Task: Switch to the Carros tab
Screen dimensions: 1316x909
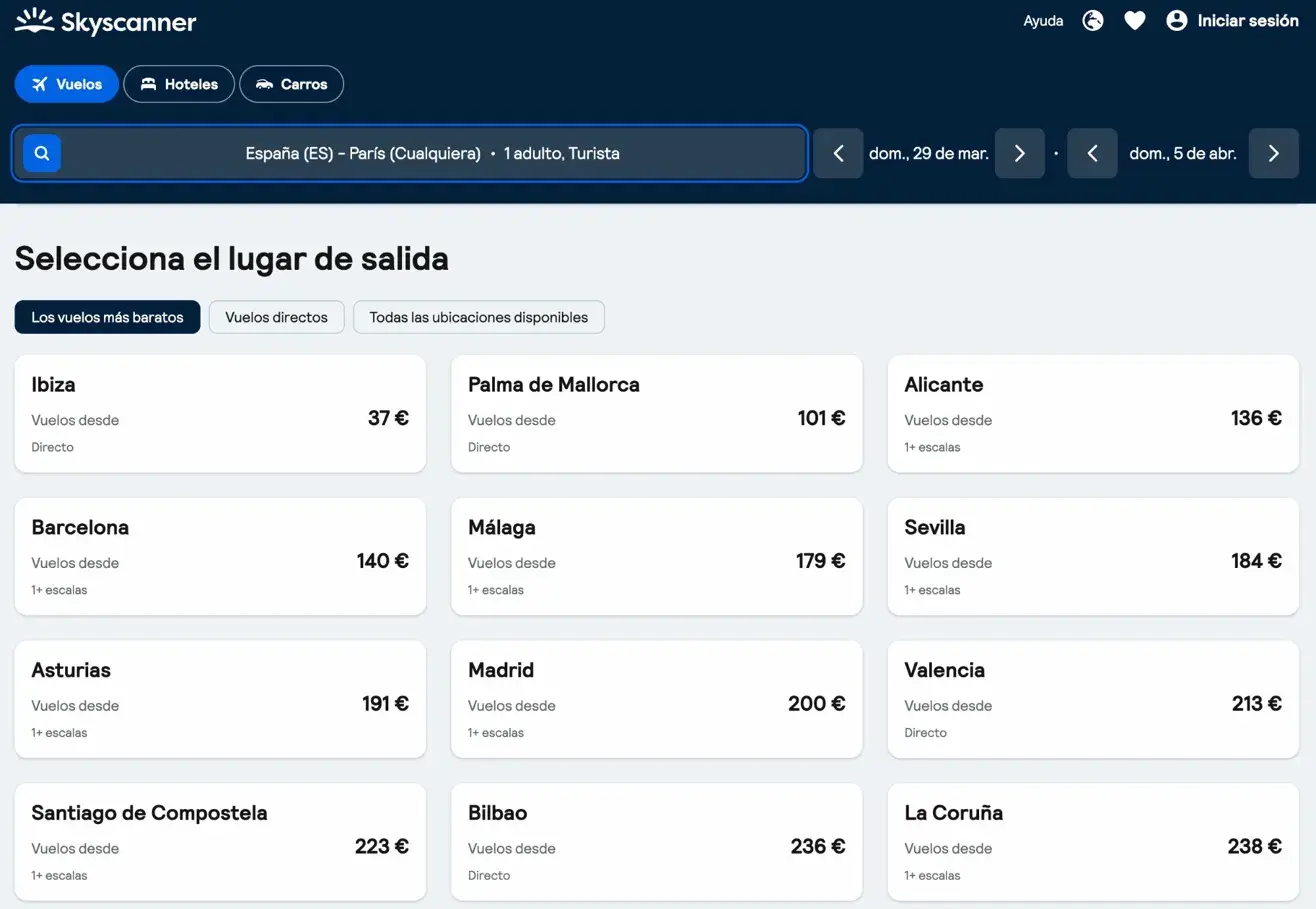Action: point(292,84)
